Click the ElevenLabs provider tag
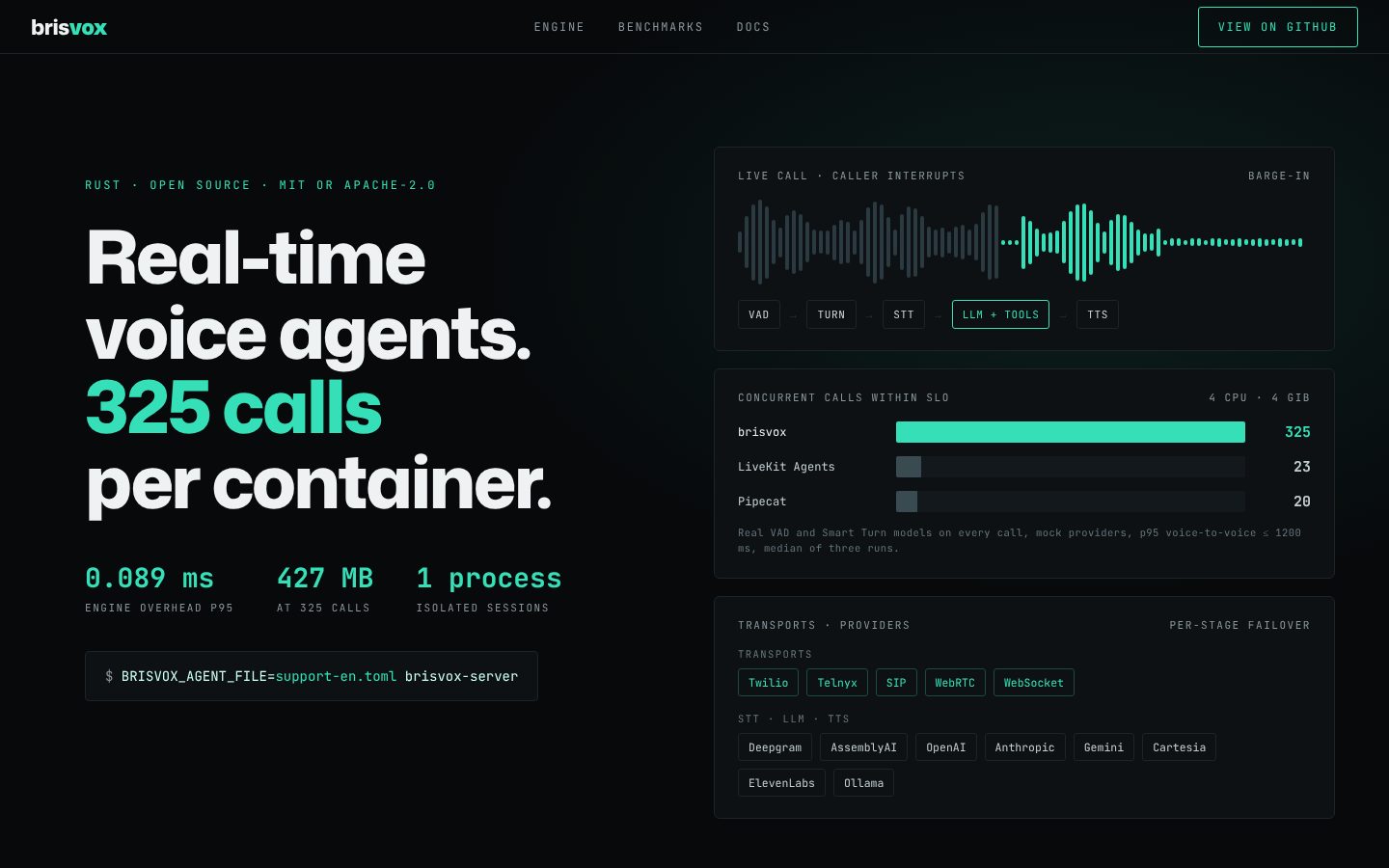Screen dimensions: 1389x868 [x=781, y=783]
